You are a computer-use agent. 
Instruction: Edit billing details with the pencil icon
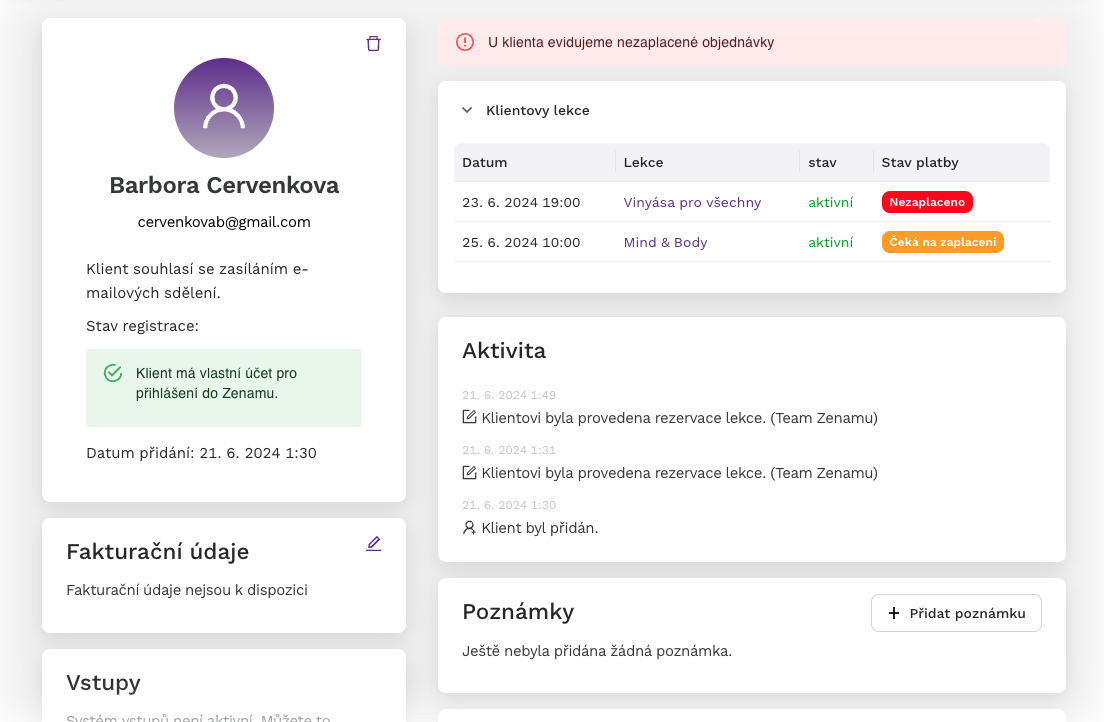point(373,544)
